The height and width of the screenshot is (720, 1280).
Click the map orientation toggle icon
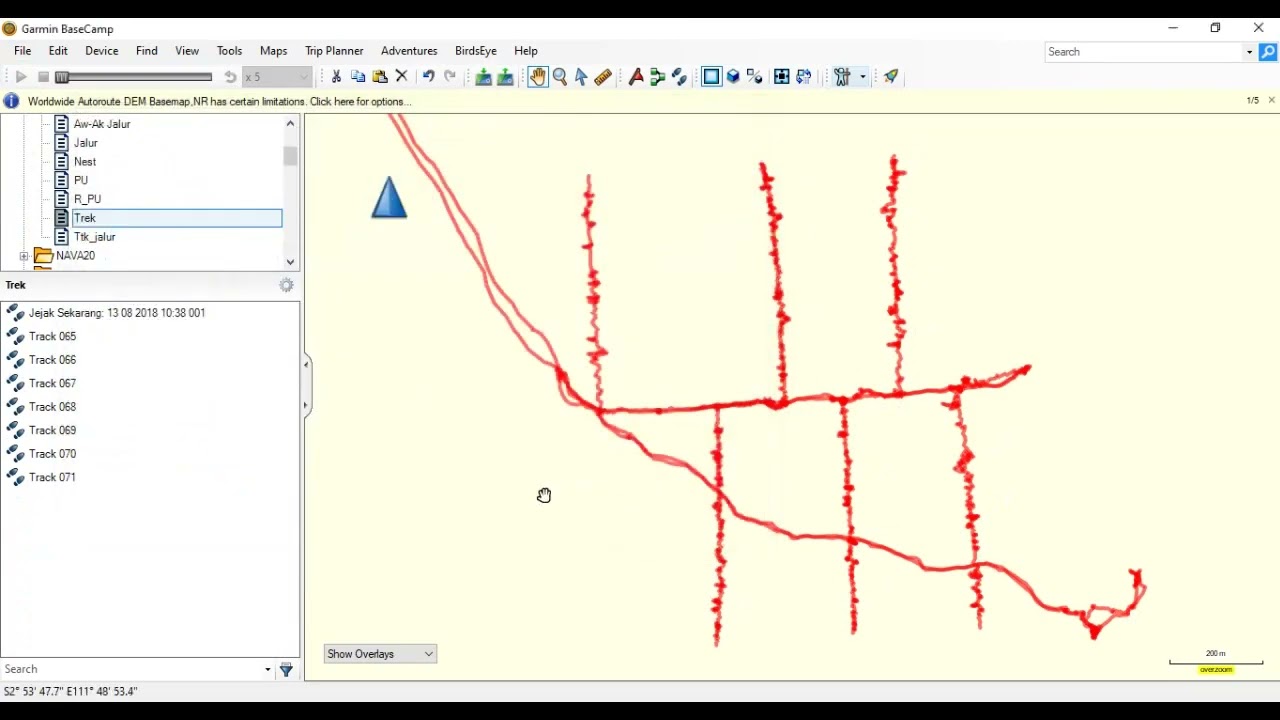point(804,77)
